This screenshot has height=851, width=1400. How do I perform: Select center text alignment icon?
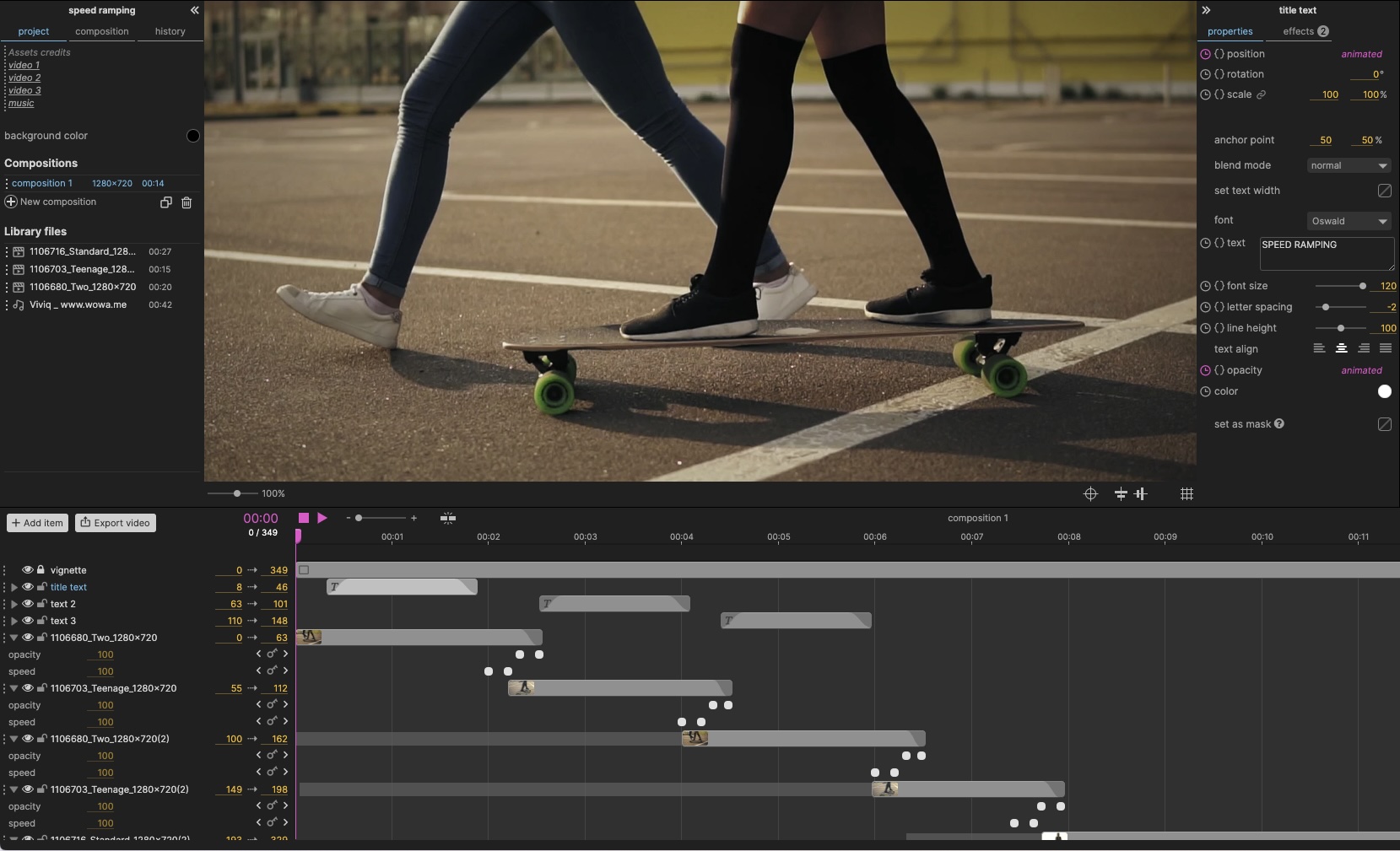click(x=1341, y=349)
